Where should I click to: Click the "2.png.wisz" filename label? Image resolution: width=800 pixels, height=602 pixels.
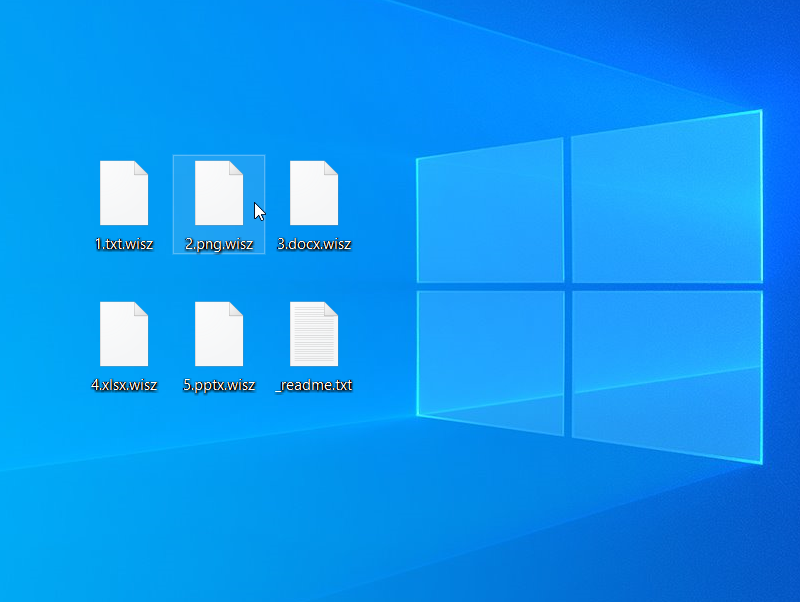click(x=219, y=244)
